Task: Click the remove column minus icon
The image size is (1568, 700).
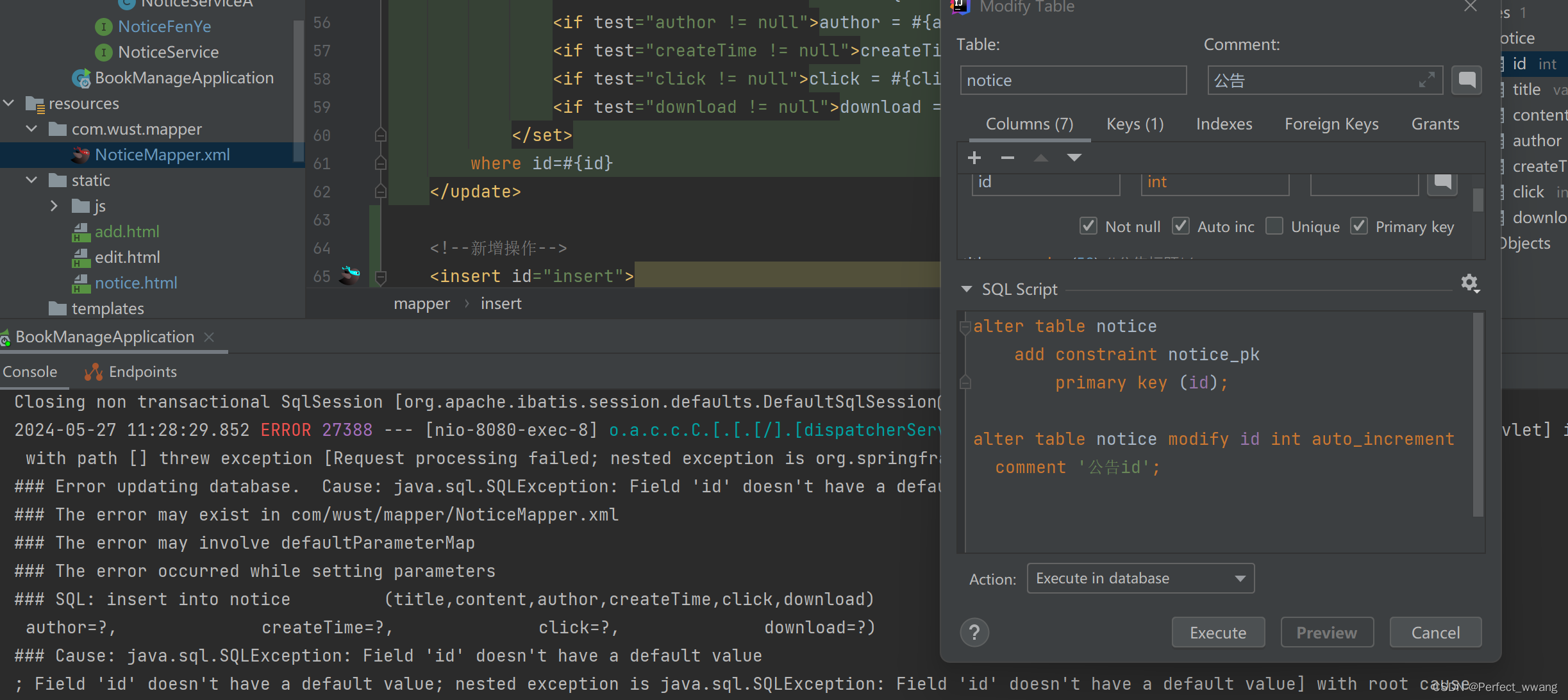Action: (1008, 158)
